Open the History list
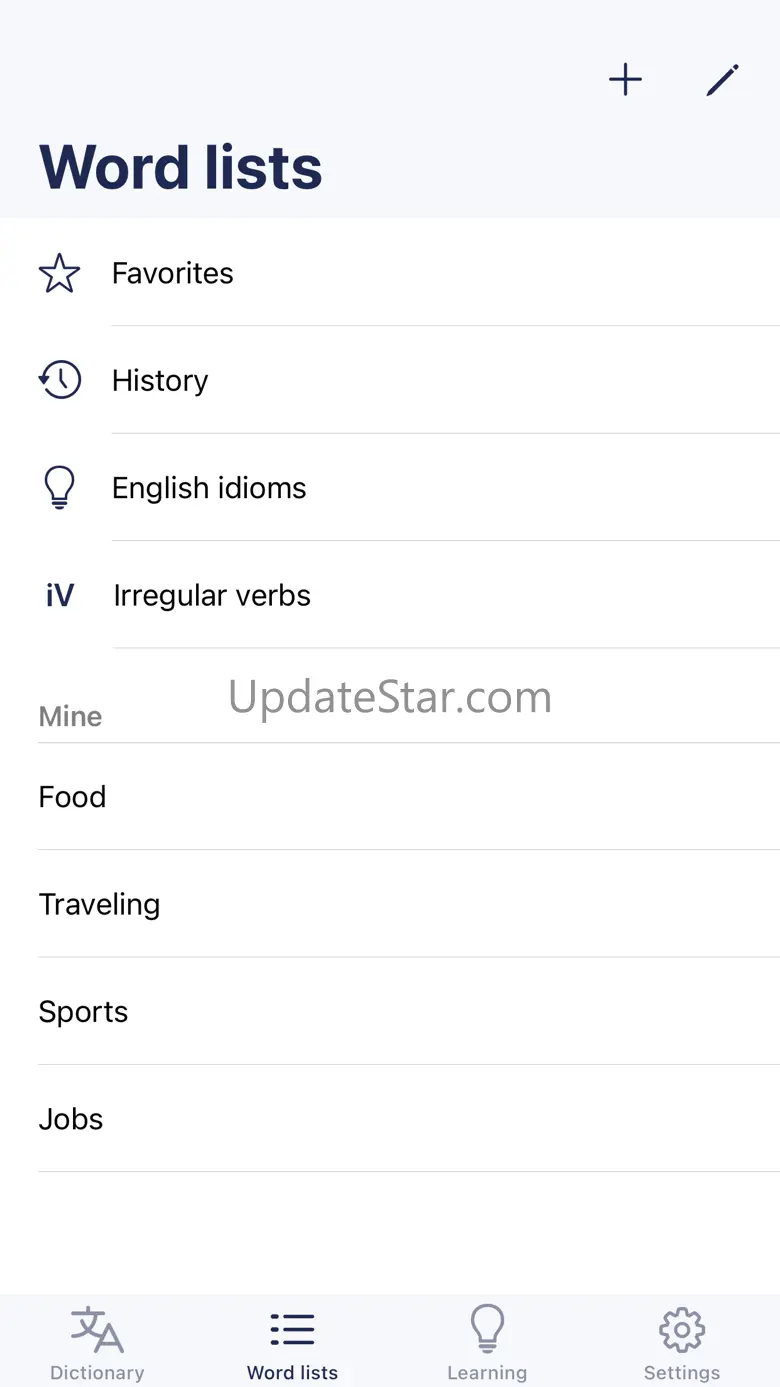The width and height of the screenshot is (780, 1387). click(x=160, y=380)
